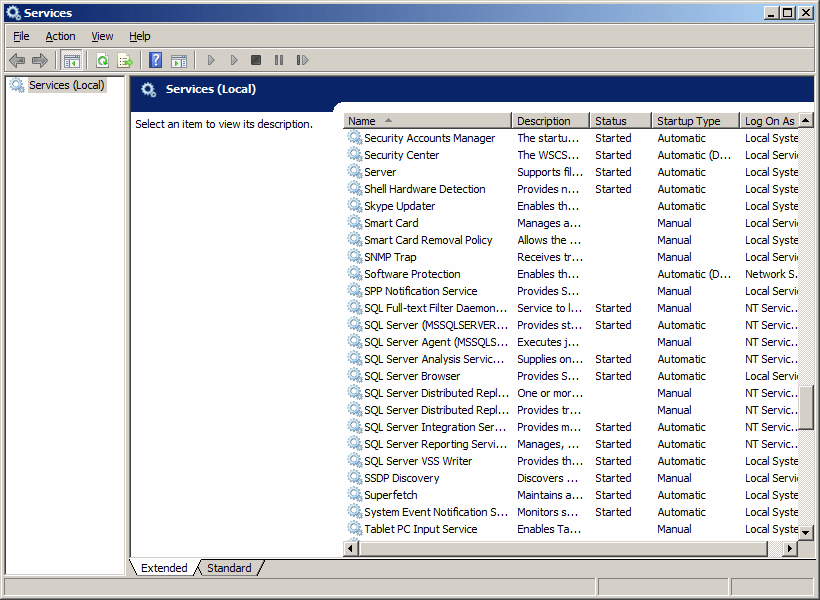Select the SQL Server VSS Writer service
This screenshot has height=600, width=820.
[x=573, y=461]
